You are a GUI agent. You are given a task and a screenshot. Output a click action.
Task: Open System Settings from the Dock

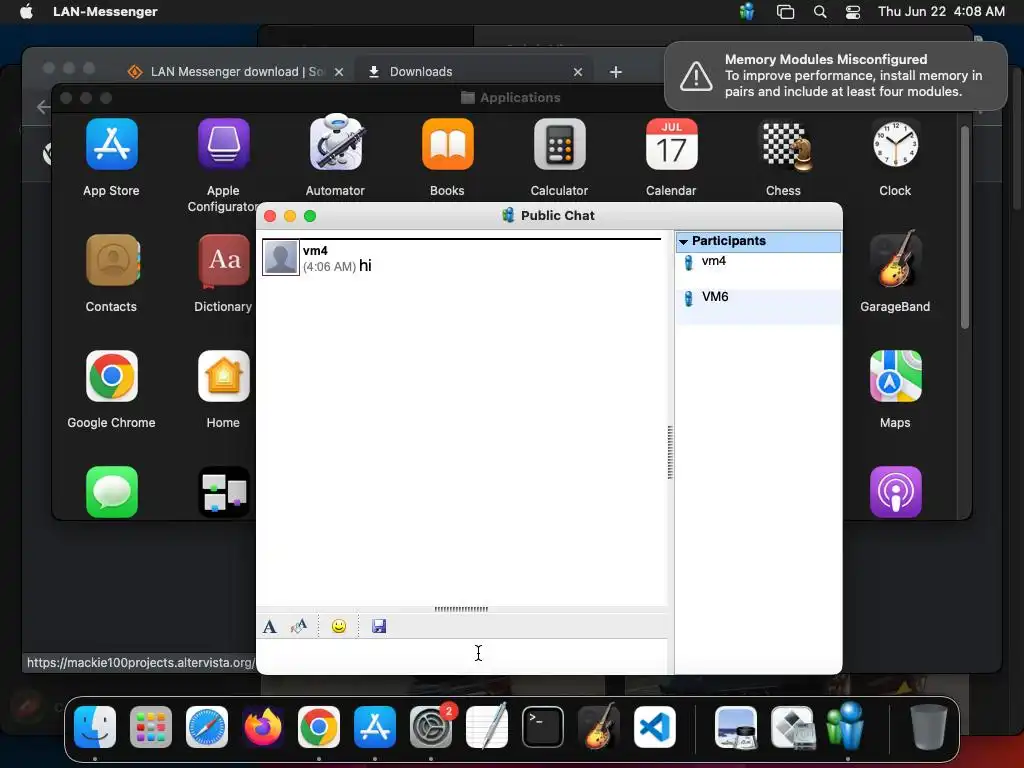point(431,727)
